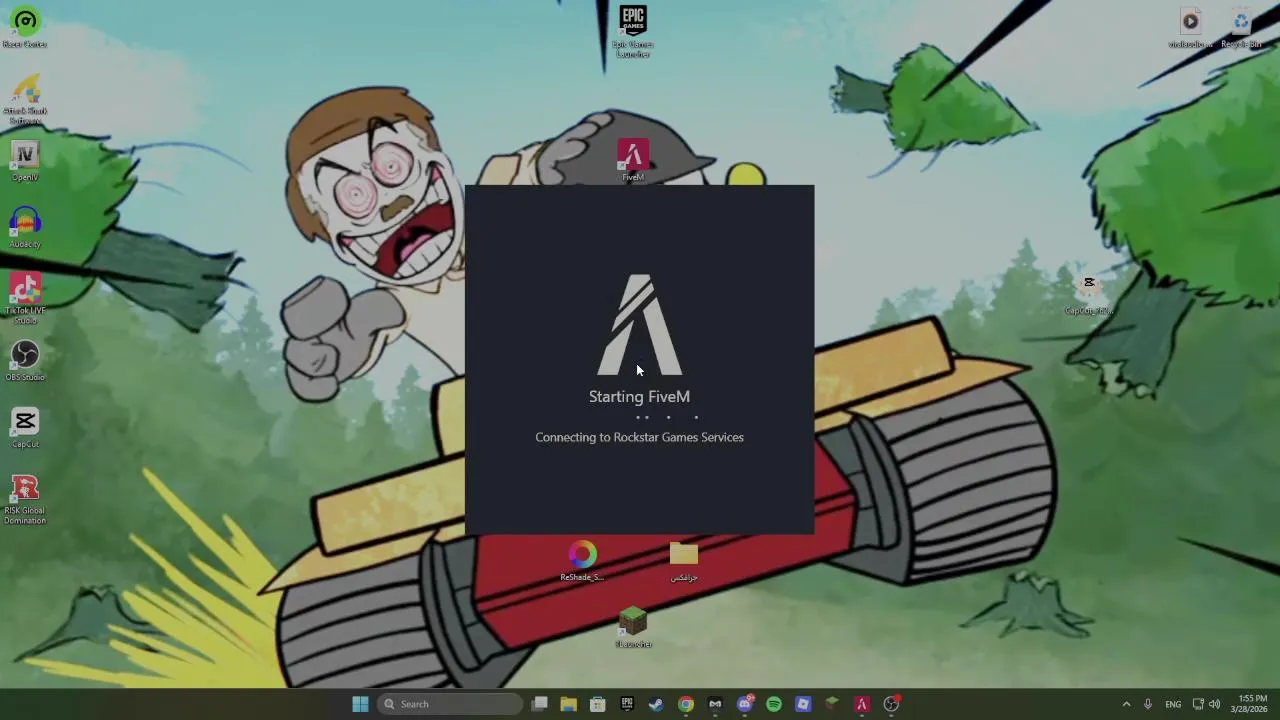Switch to OBS Studio in the taskbar
This screenshot has height=720, width=1280.
[x=891, y=704]
